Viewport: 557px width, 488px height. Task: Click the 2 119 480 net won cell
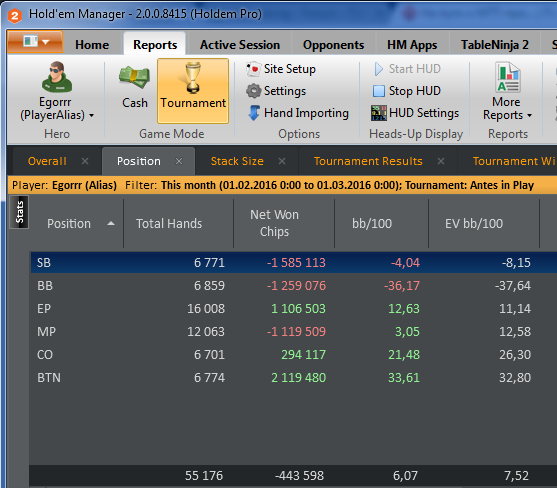coord(298,378)
